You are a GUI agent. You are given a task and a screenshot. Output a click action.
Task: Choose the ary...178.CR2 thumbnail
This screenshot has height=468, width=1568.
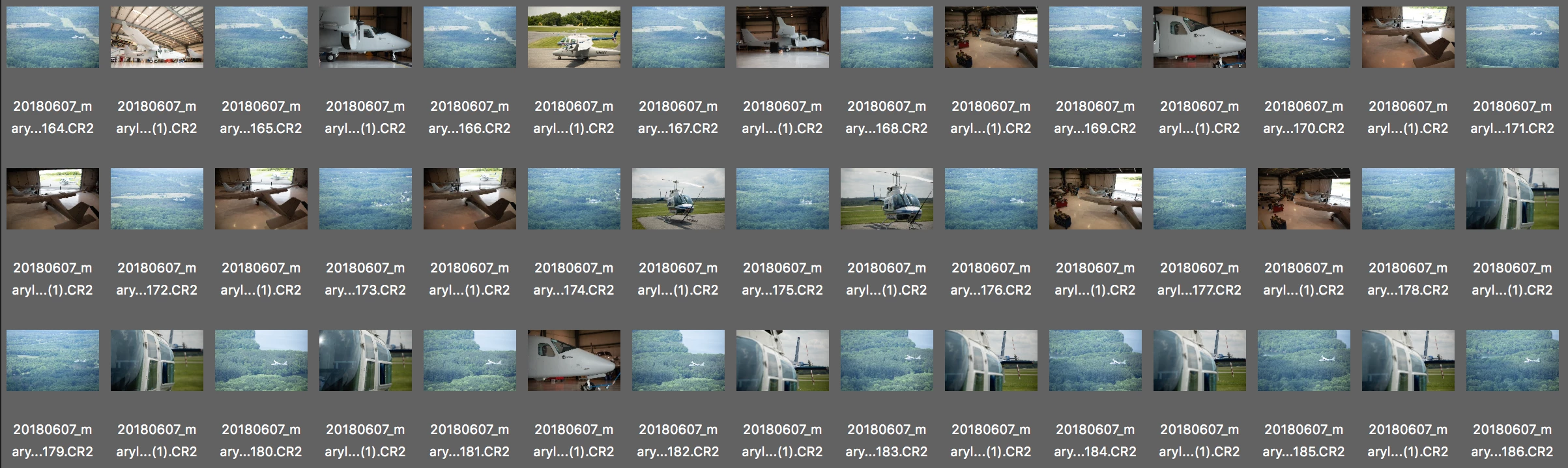coord(1408,199)
